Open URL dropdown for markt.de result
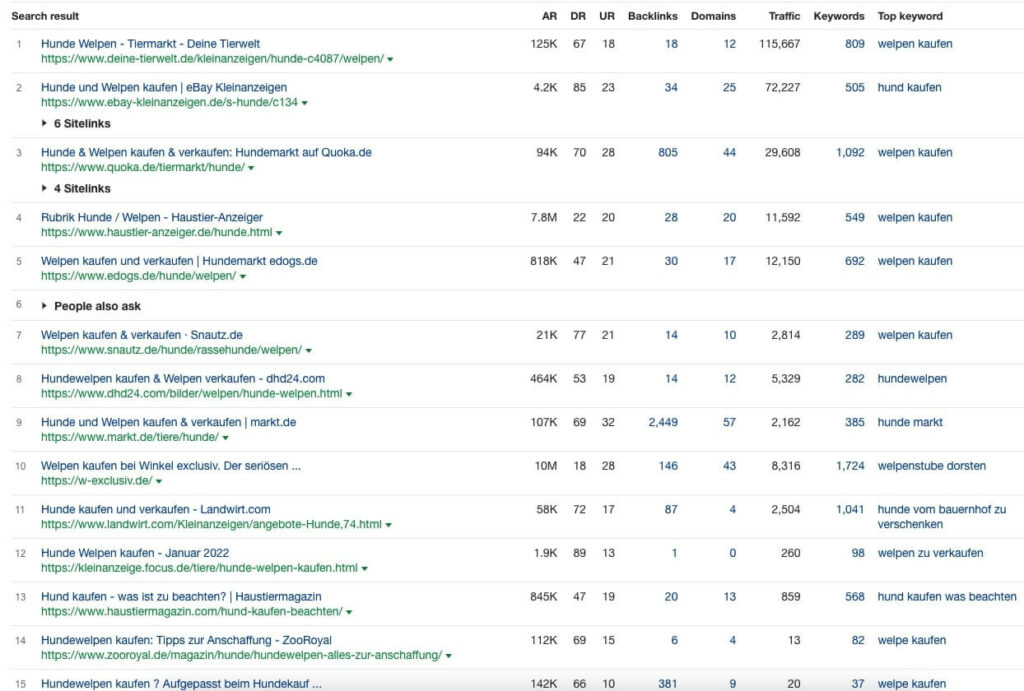Viewport: 1024px width, 691px height. [225, 438]
